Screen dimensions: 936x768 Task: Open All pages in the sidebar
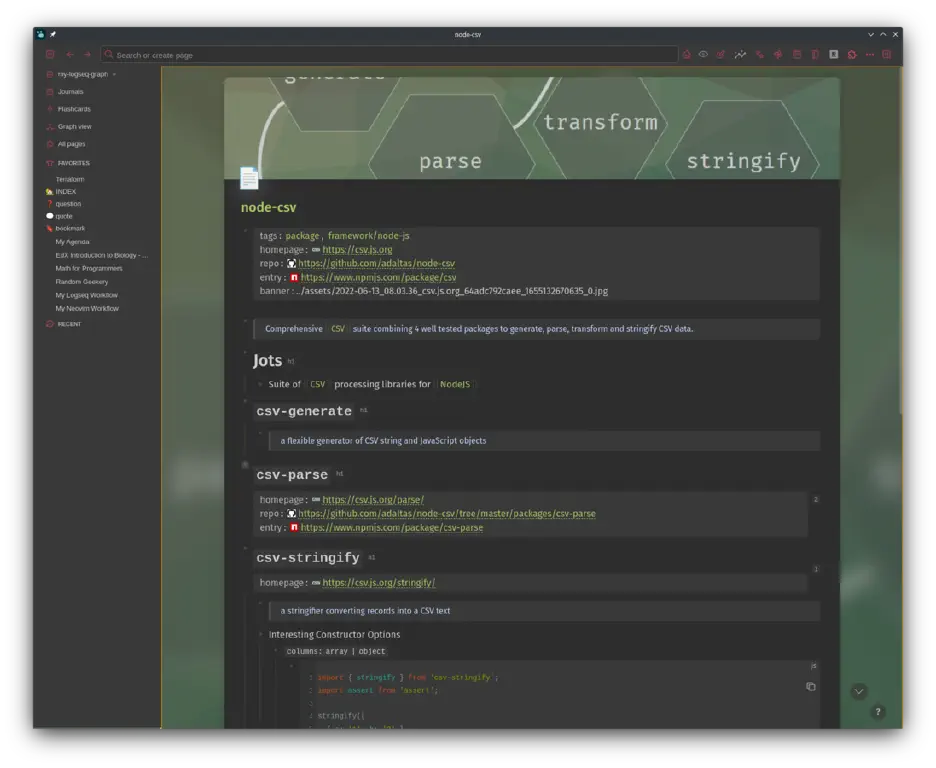[x=71, y=144]
